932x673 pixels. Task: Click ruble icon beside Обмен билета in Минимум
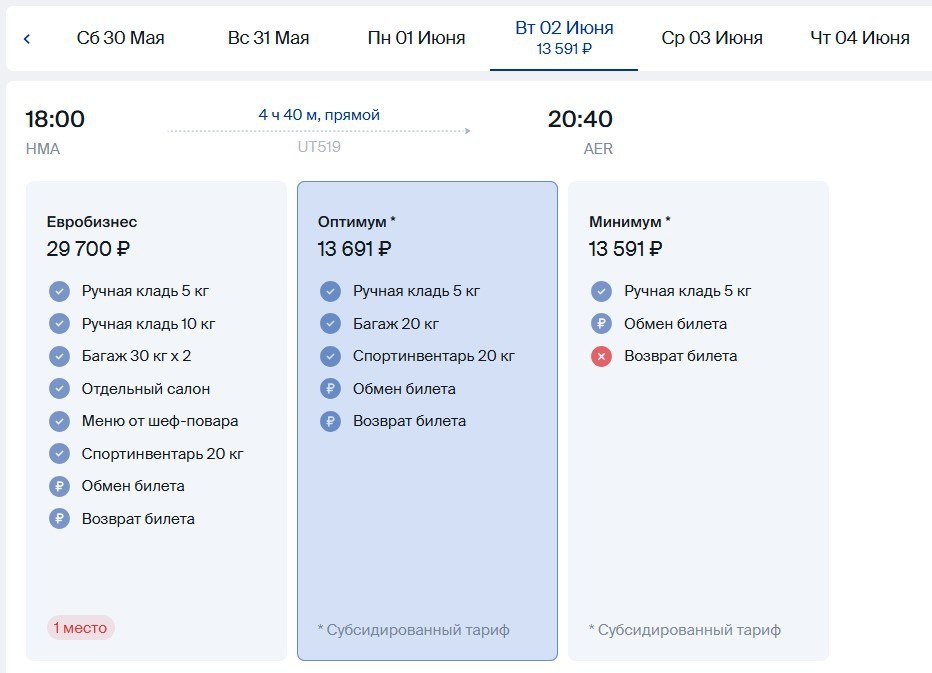[x=601, y=324]
